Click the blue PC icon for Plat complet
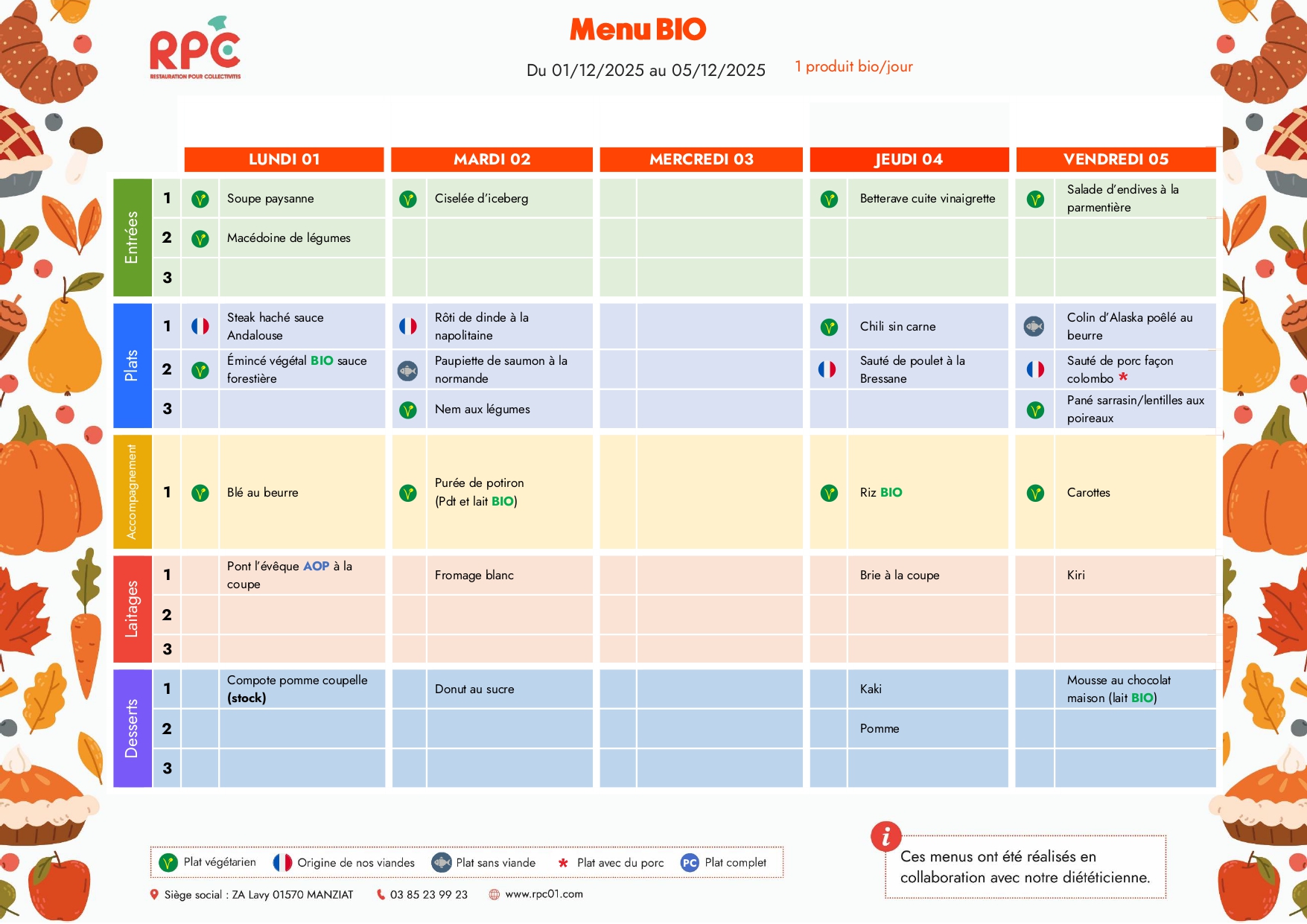 pyautogui.click(x=690, y=863)
